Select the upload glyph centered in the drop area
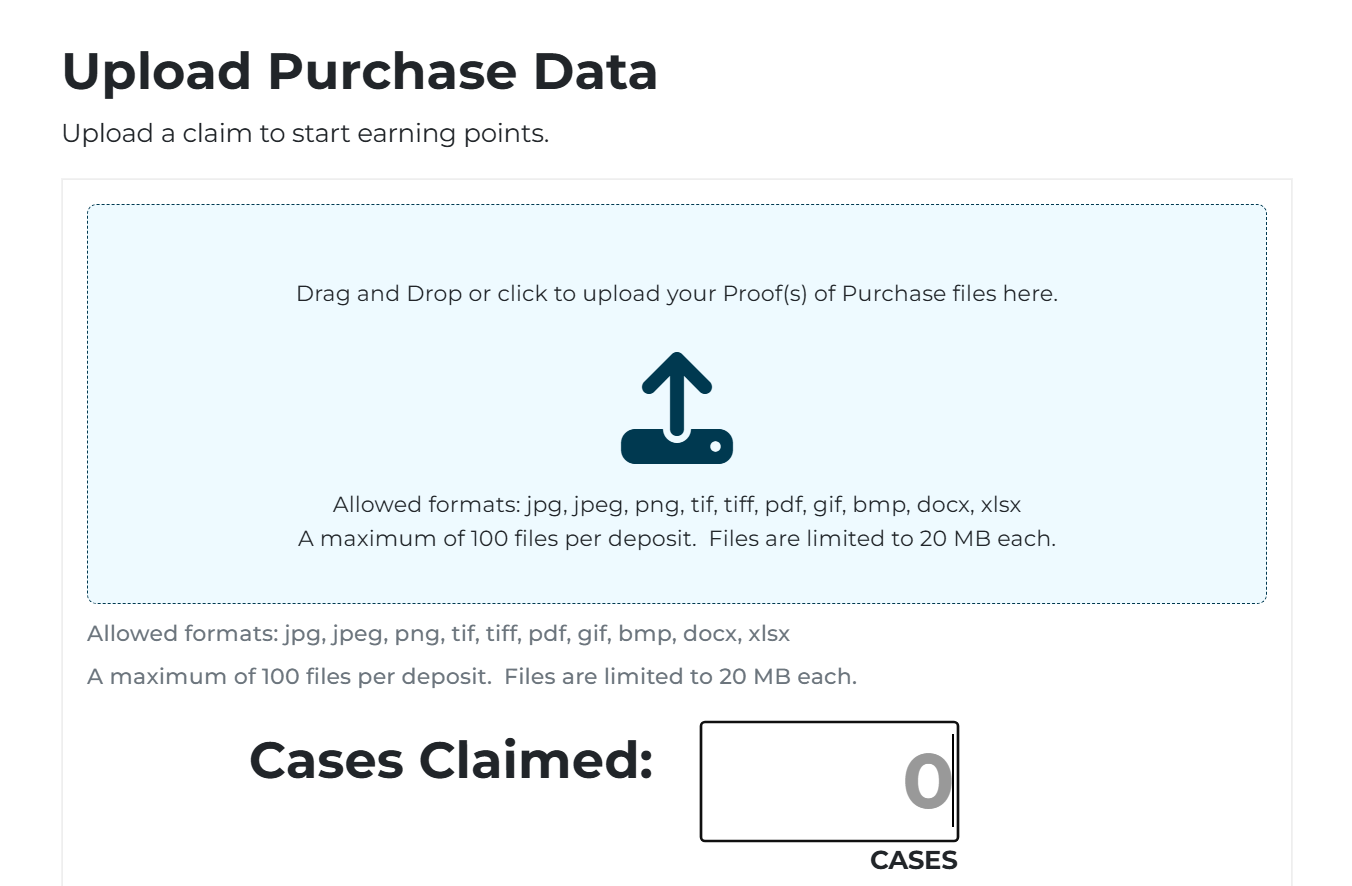1352x886 pixels. pyautogui.click(x=676, y=405)
